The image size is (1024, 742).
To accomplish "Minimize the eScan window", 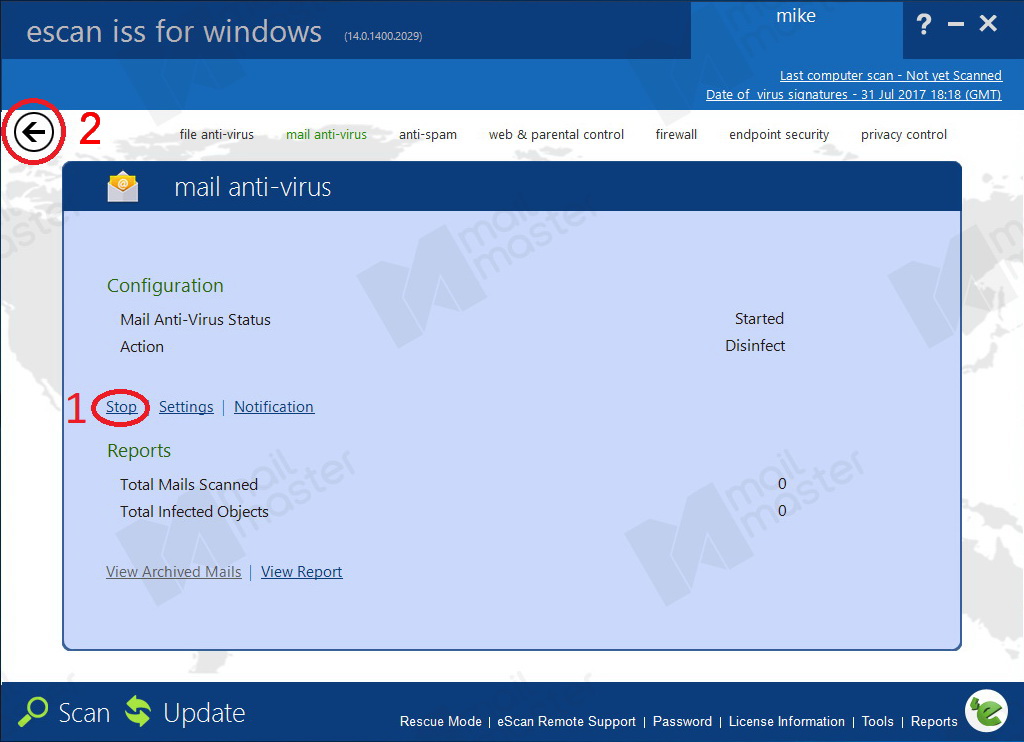I will (x=956, y=24).
